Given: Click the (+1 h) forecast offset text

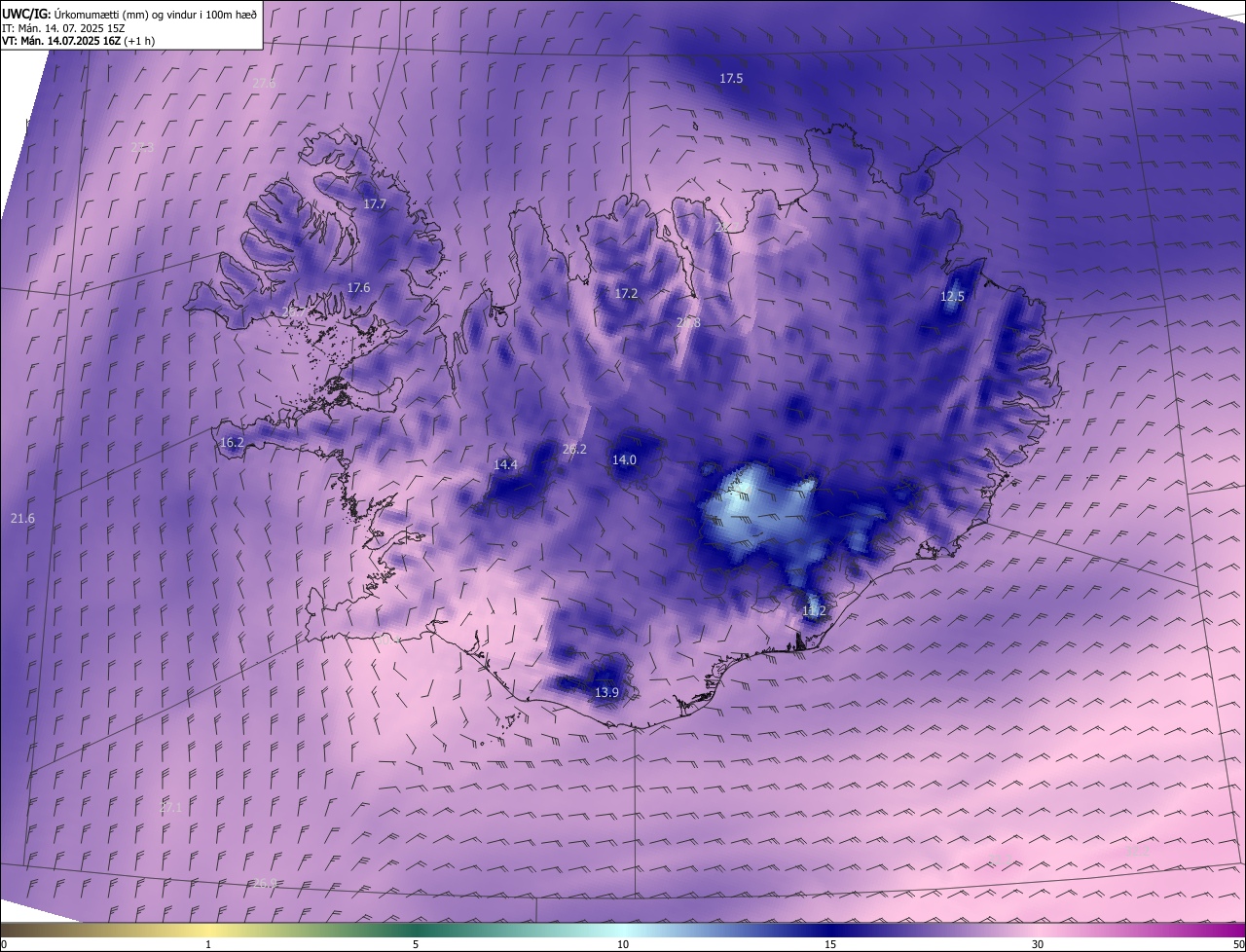Looking at the screenshot, I should 139,41.
